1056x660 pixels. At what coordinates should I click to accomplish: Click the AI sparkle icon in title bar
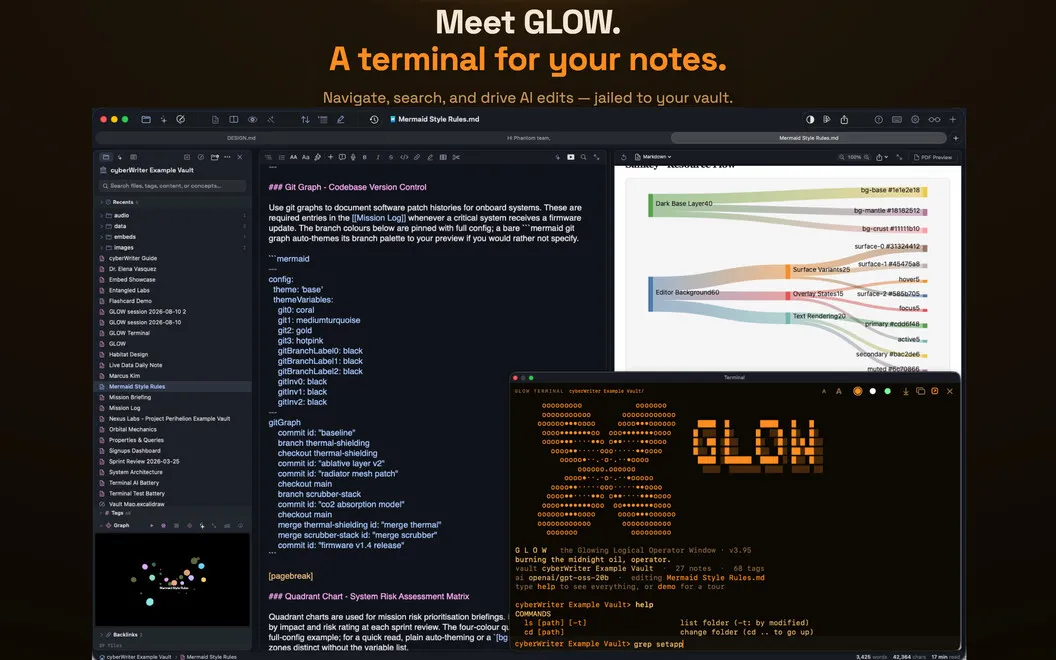(163, 119)
